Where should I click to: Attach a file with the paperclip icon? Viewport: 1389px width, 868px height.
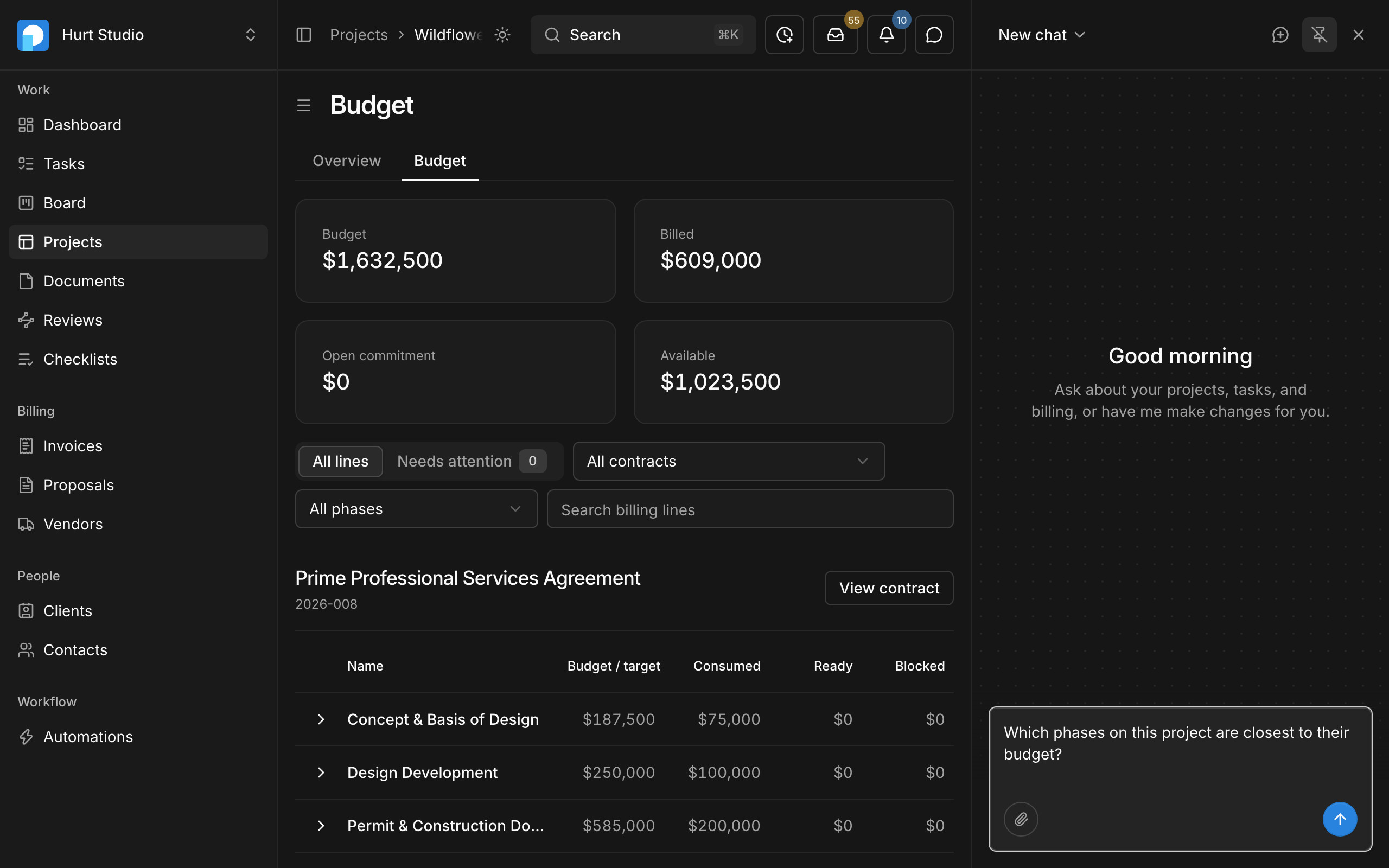click(1021, 819)
